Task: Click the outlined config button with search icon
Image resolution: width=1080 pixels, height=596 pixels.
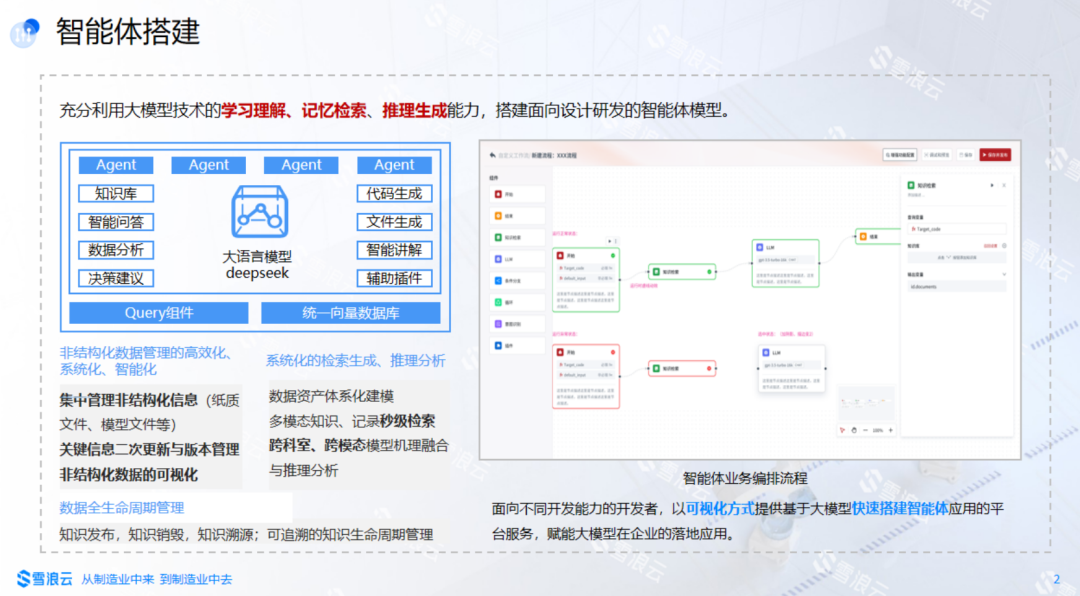Action: [x=900, y=155]
